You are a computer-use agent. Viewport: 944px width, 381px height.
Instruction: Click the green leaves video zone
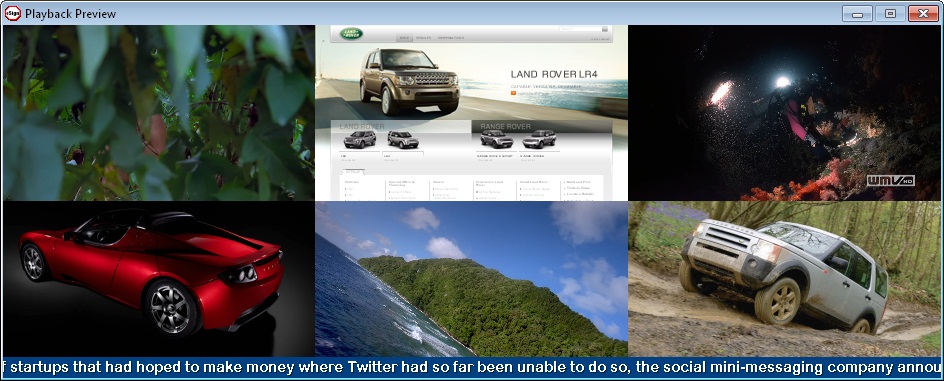(159, 113)
